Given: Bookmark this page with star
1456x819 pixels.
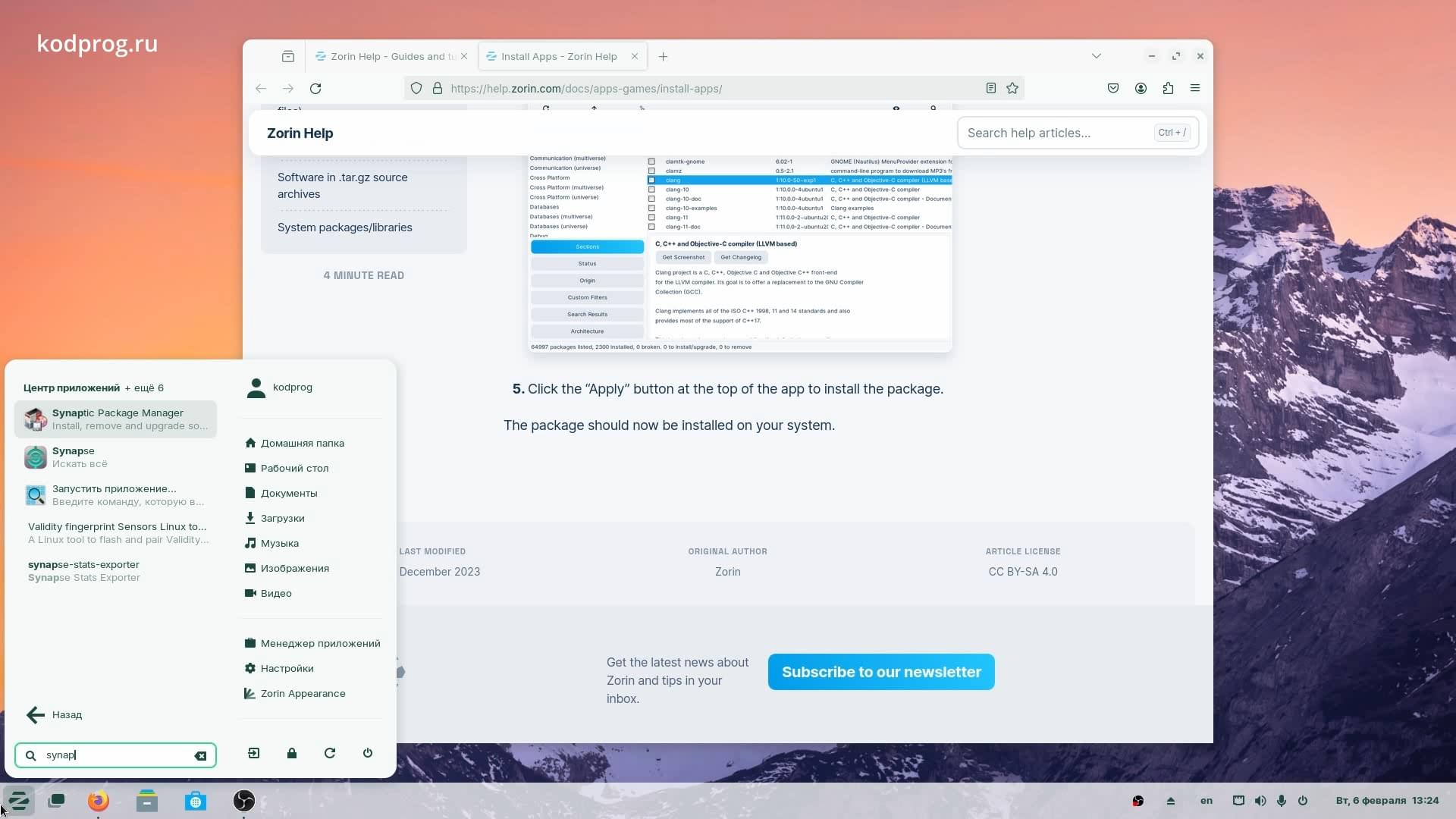Looking at the screenshot, I should tap(1012, 89).
